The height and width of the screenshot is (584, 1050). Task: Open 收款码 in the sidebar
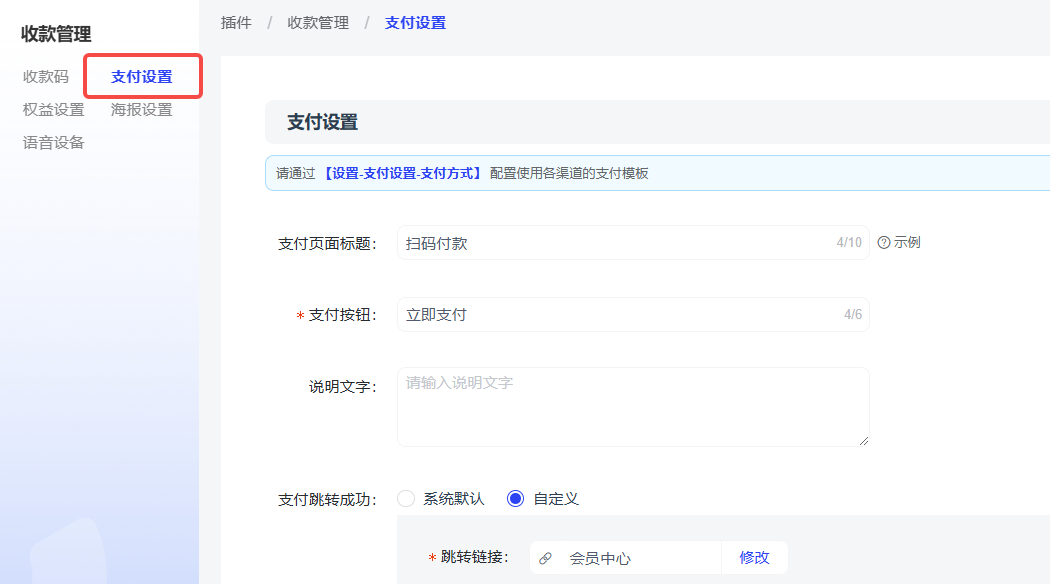[46, 76]
